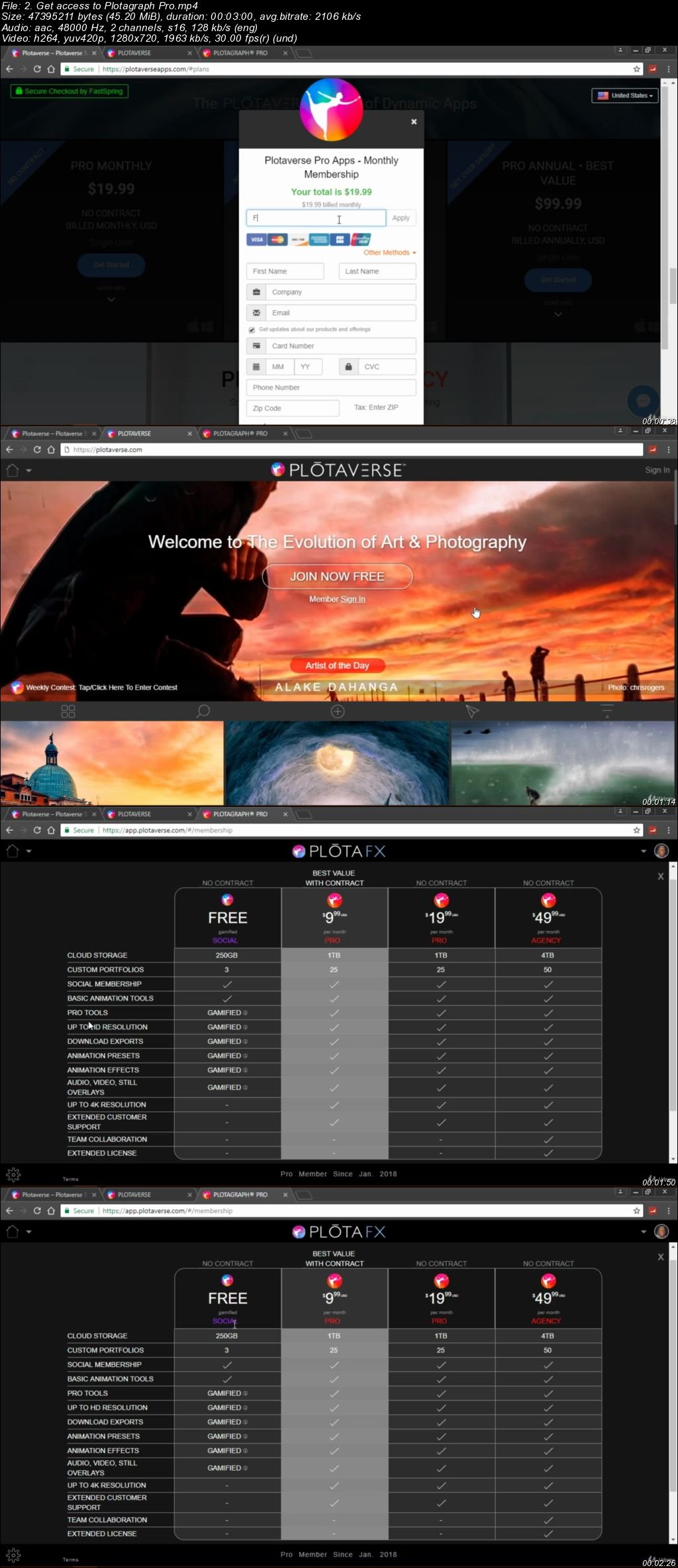This screenshot has height=1568, width=678.
Task: Select the American Express card icon
Action: [x=319, y=240]
